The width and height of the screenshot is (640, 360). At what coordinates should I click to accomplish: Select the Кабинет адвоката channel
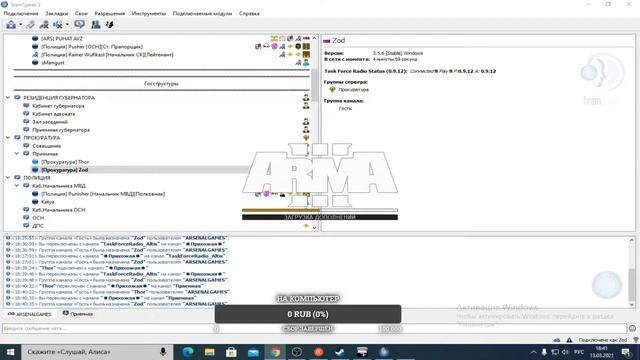53,114
